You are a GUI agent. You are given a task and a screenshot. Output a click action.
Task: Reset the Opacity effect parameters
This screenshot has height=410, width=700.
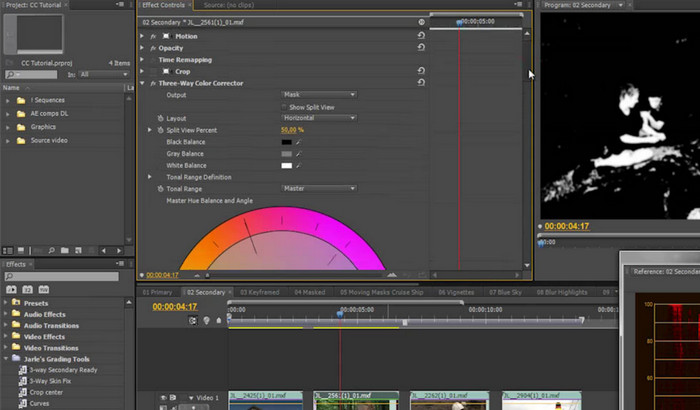tap(421, 47)
